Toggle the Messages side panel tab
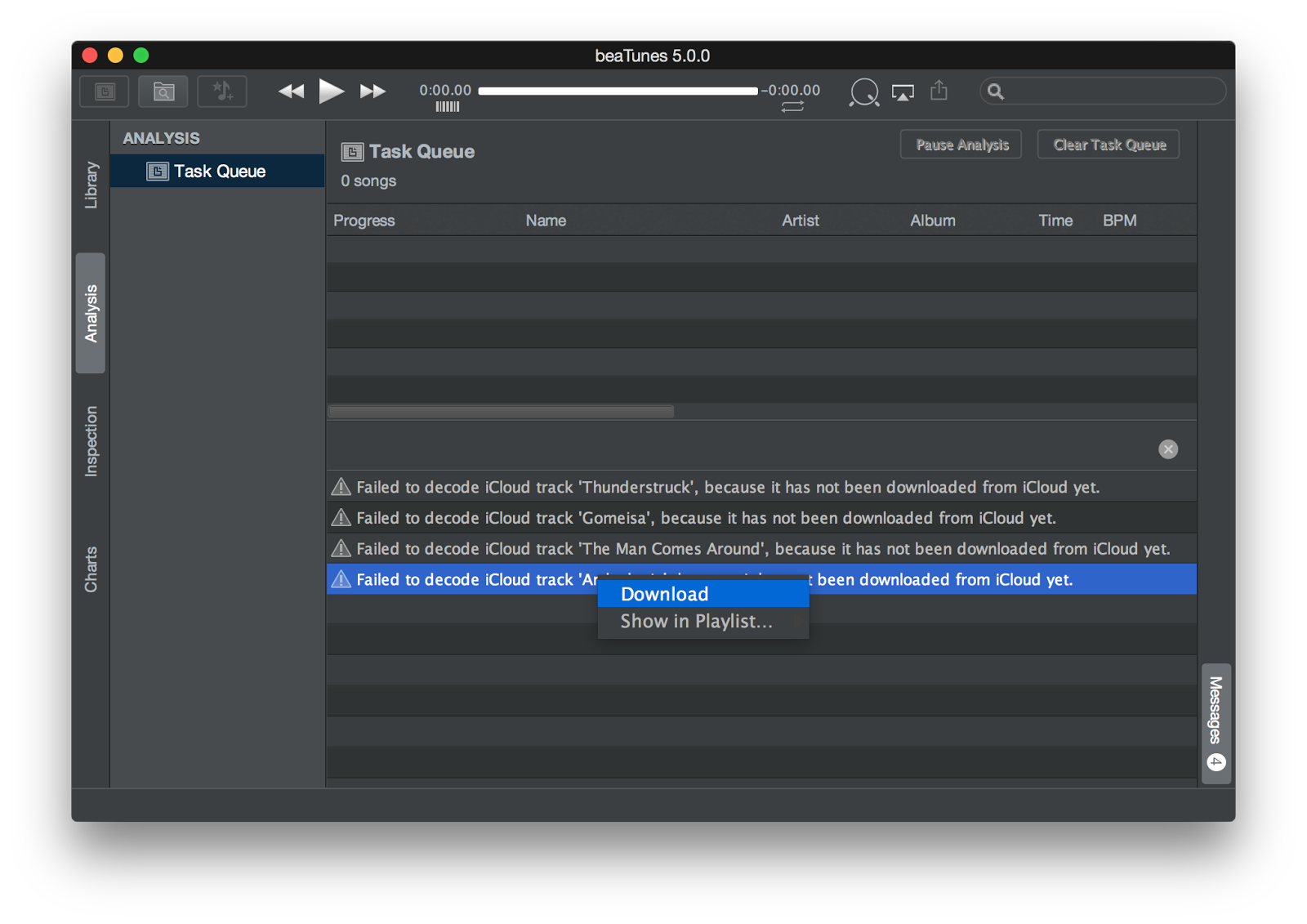Screen dimensions: 1307x924 point(1216,724)
